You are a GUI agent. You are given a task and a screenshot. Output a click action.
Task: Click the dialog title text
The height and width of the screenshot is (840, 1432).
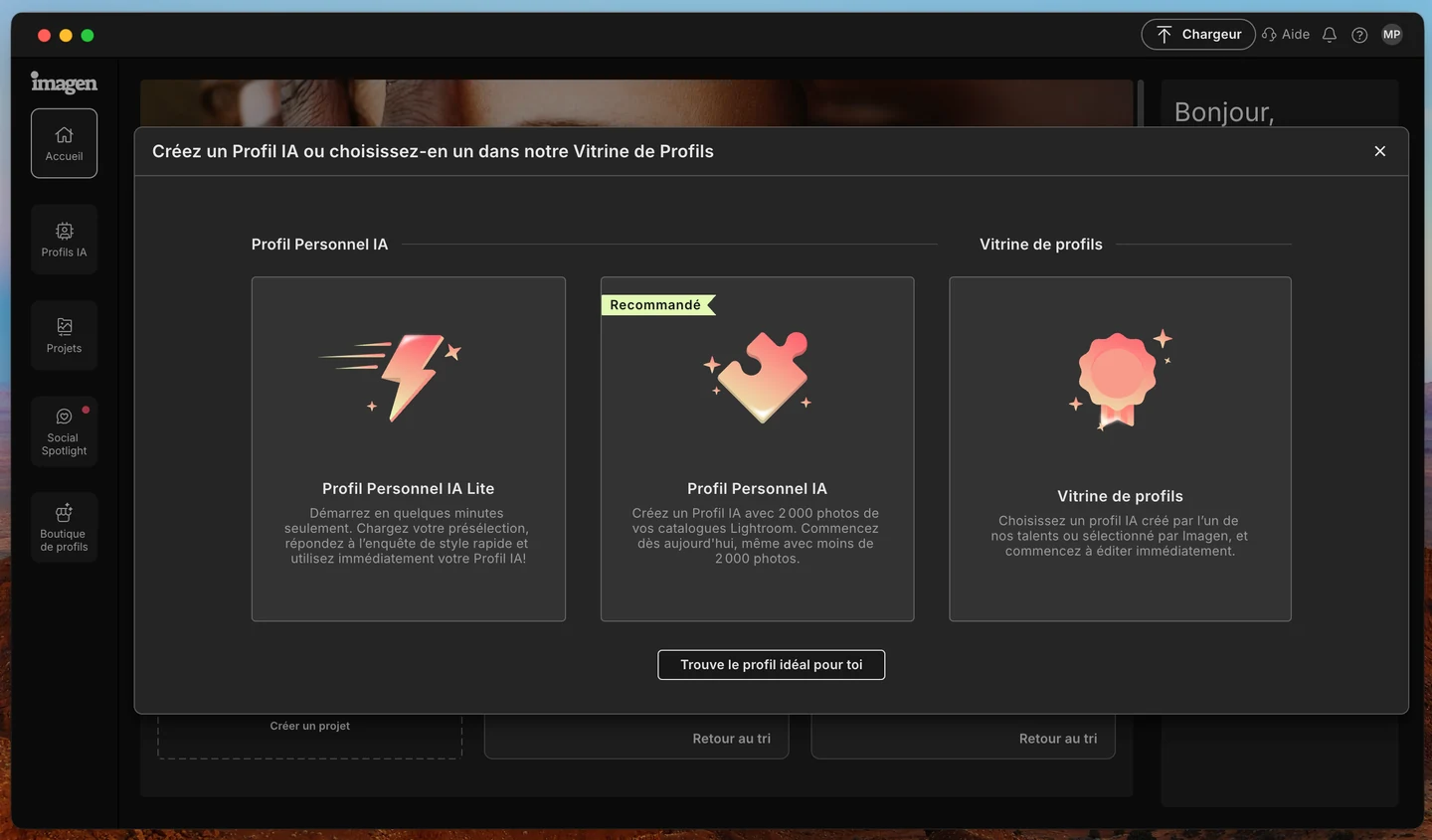433,151
